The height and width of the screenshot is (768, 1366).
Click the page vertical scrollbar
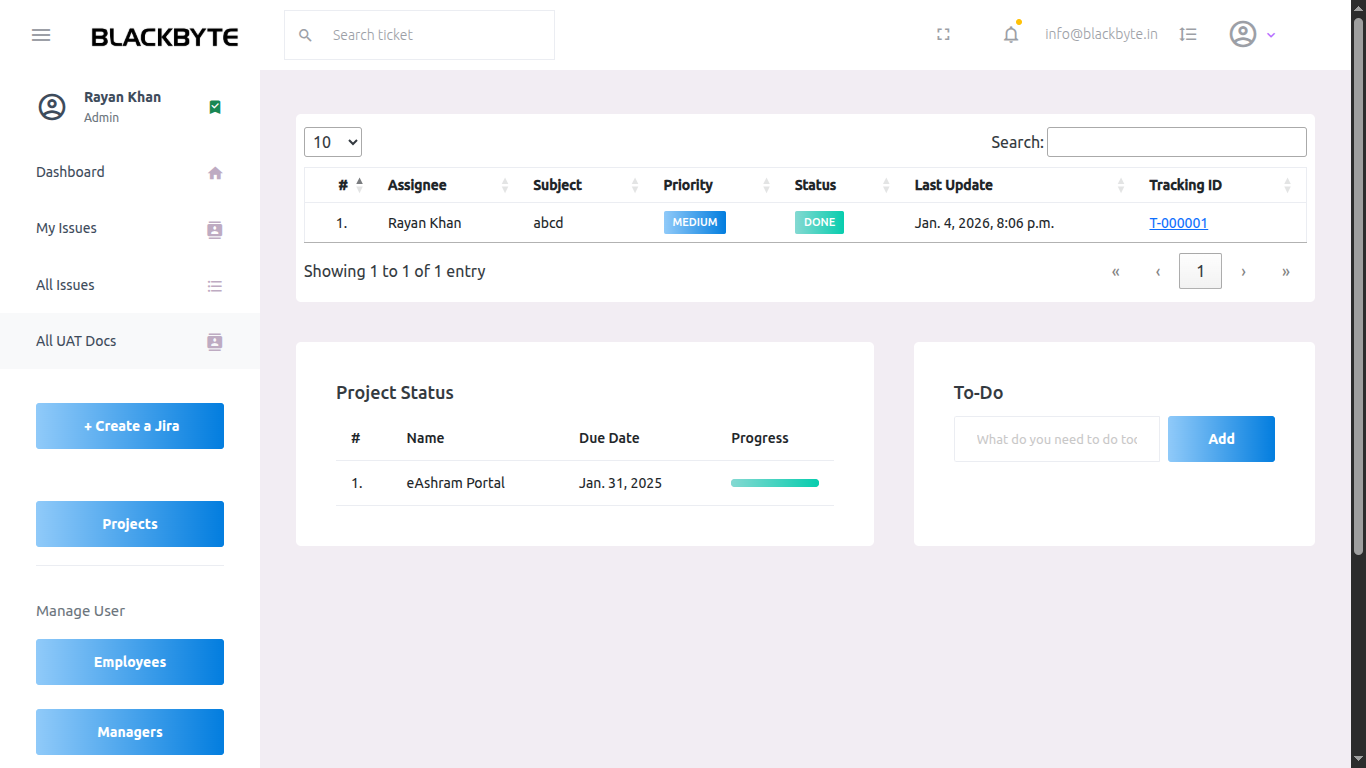coord(1358,285)
